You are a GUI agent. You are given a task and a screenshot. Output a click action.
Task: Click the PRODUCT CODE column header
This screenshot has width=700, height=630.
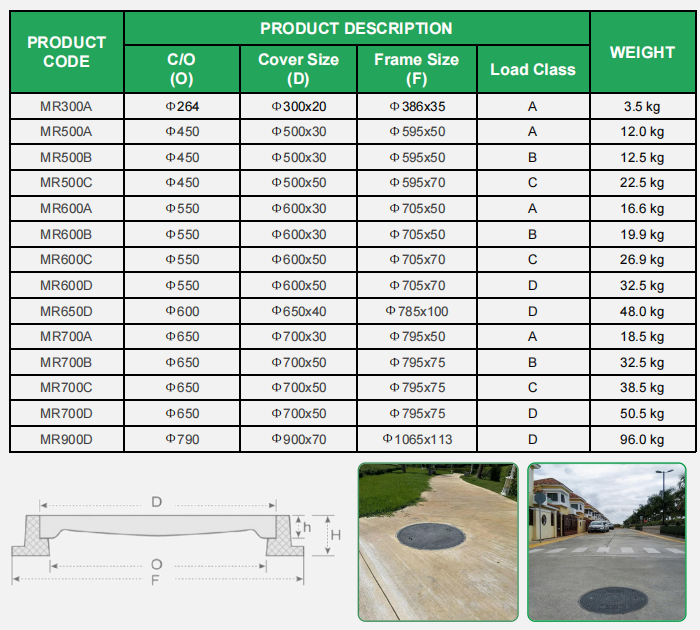pyautogui.click(x=66, y=52)
